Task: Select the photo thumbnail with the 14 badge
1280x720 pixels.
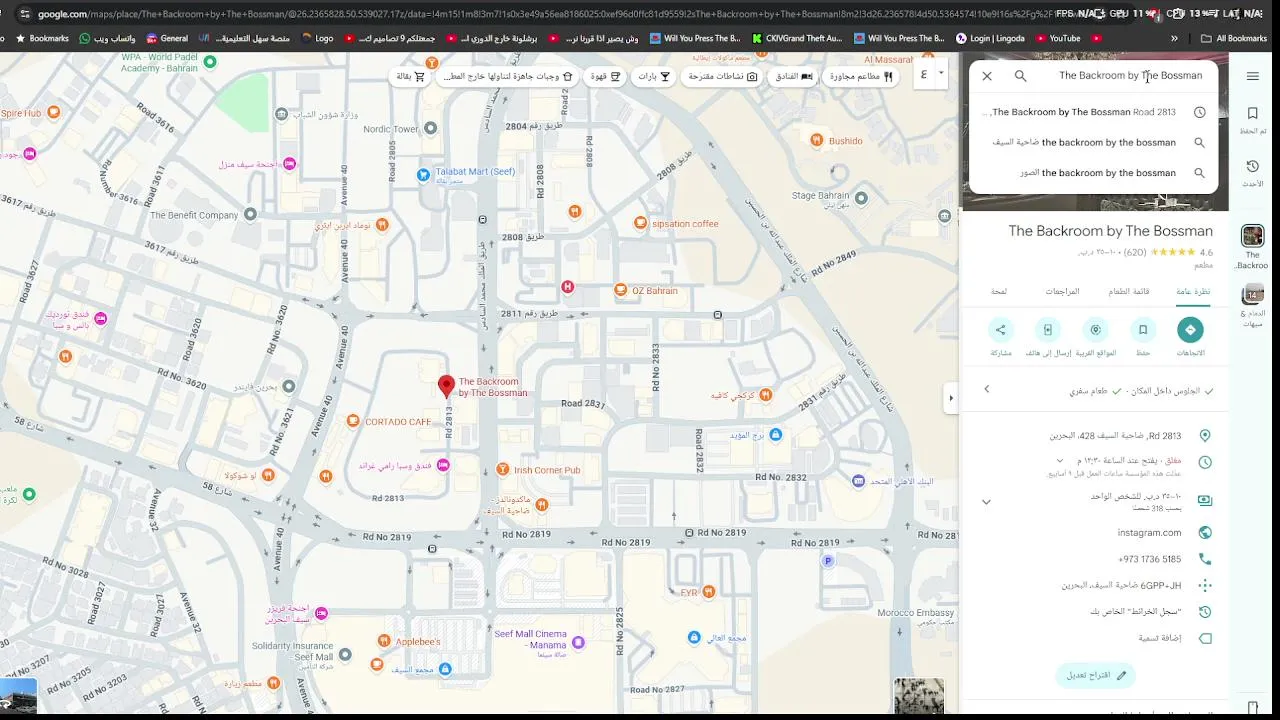Action: click(x=1252, y=295)
